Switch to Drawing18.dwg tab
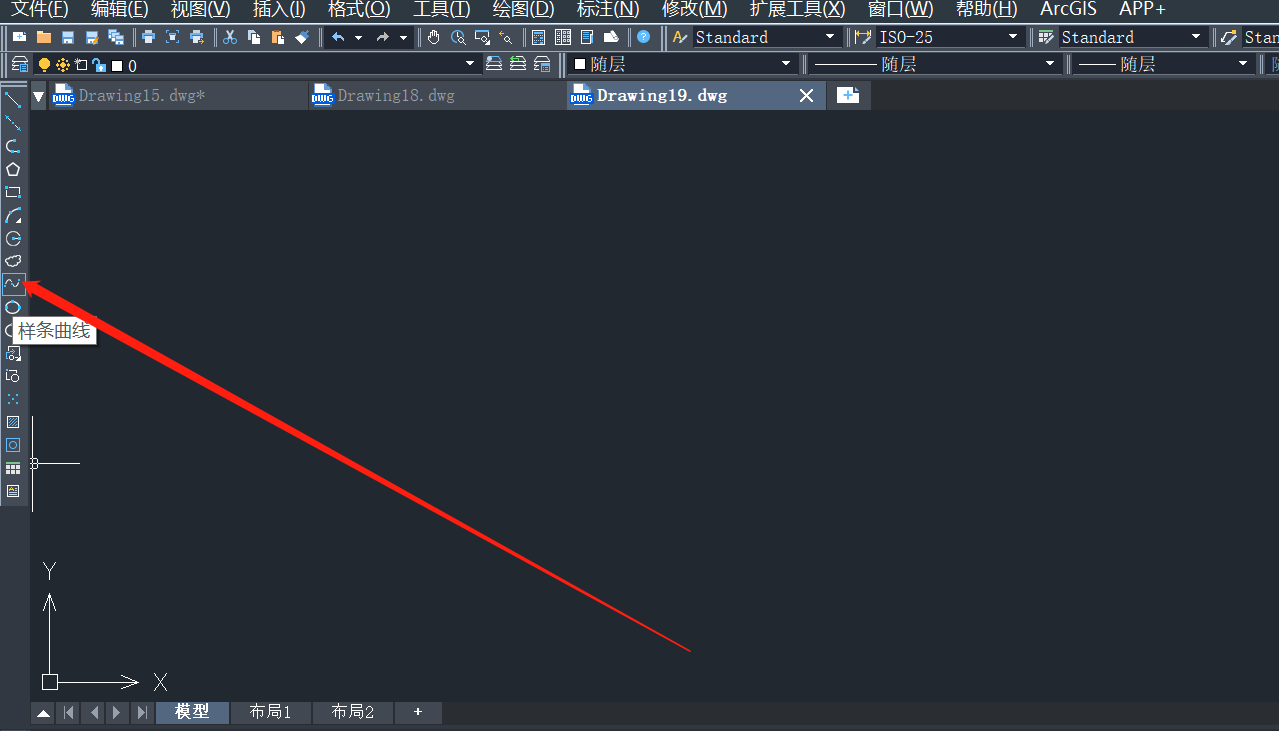 [437, 96]
